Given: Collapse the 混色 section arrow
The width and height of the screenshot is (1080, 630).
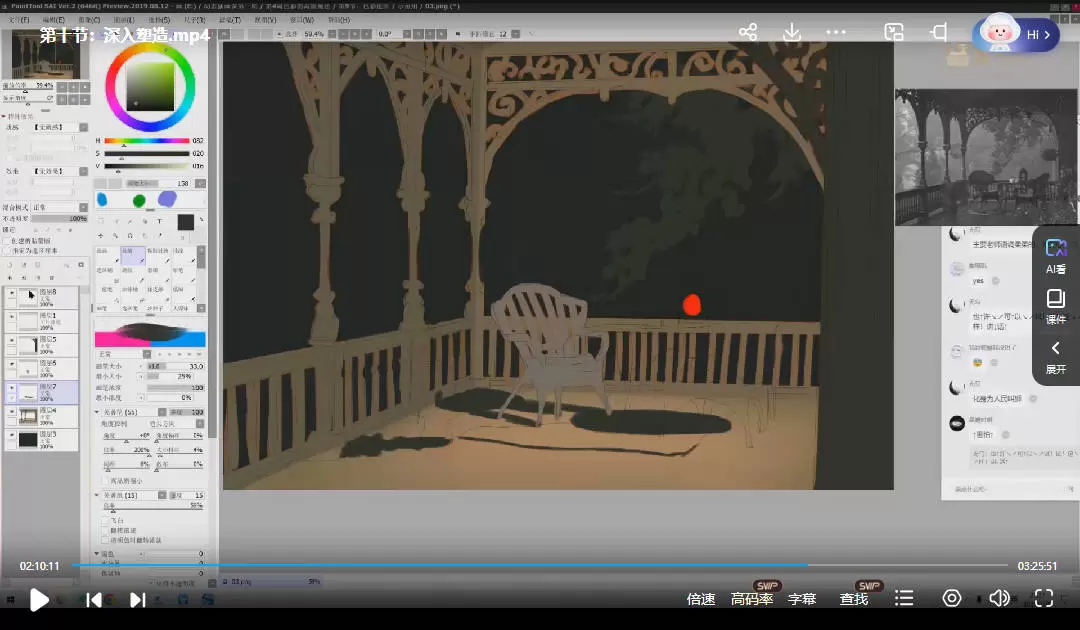Looking at the screenshot, I should 96,554.
